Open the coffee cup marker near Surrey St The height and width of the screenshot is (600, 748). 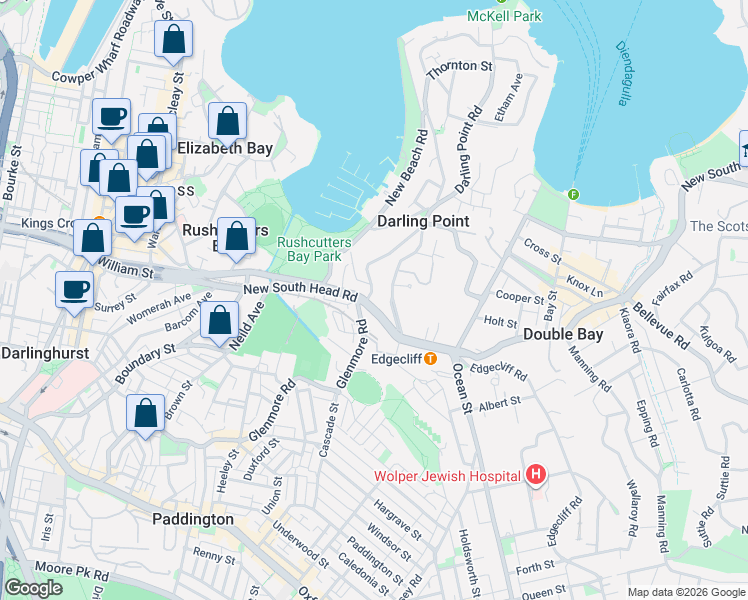tap(74, 291)
